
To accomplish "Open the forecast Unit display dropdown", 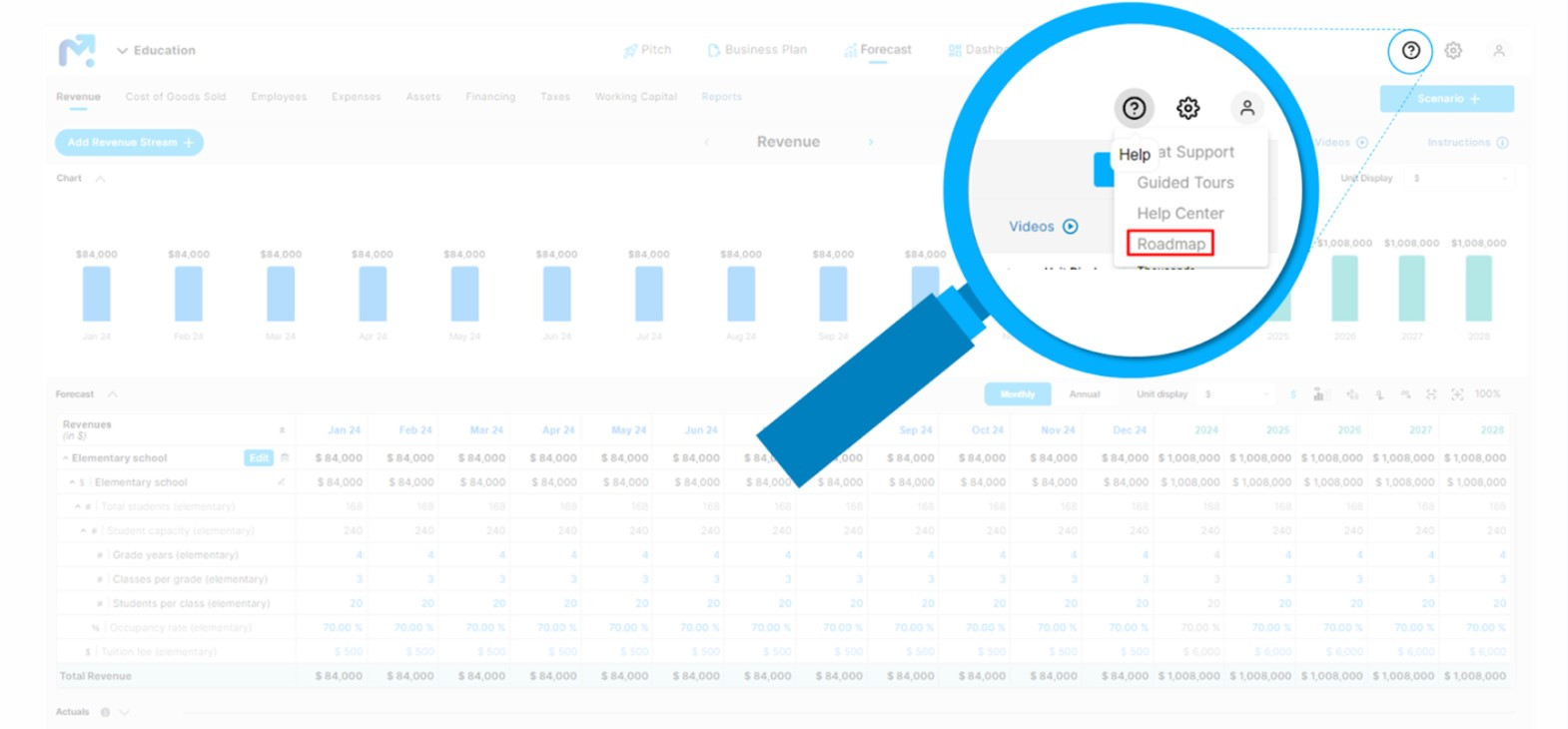I will 1236,394.
